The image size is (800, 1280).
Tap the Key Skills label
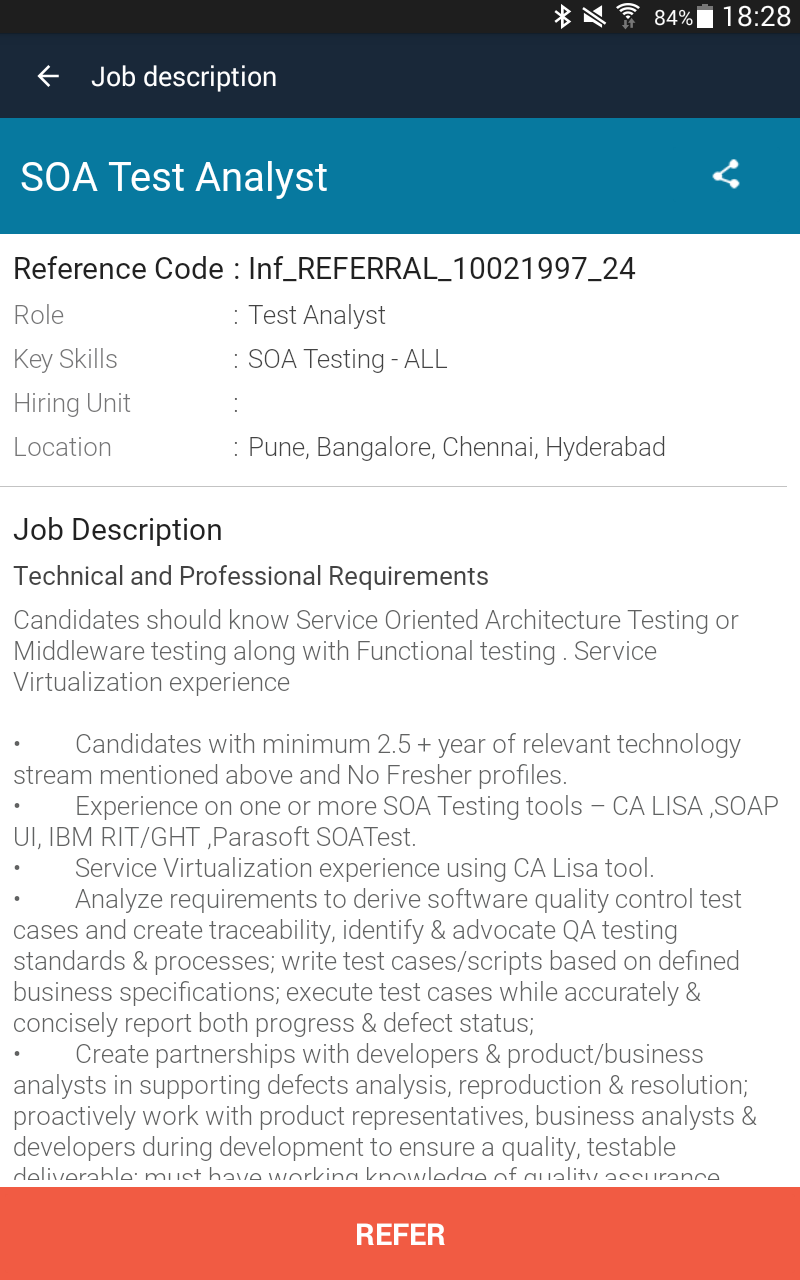click(66, 359)
